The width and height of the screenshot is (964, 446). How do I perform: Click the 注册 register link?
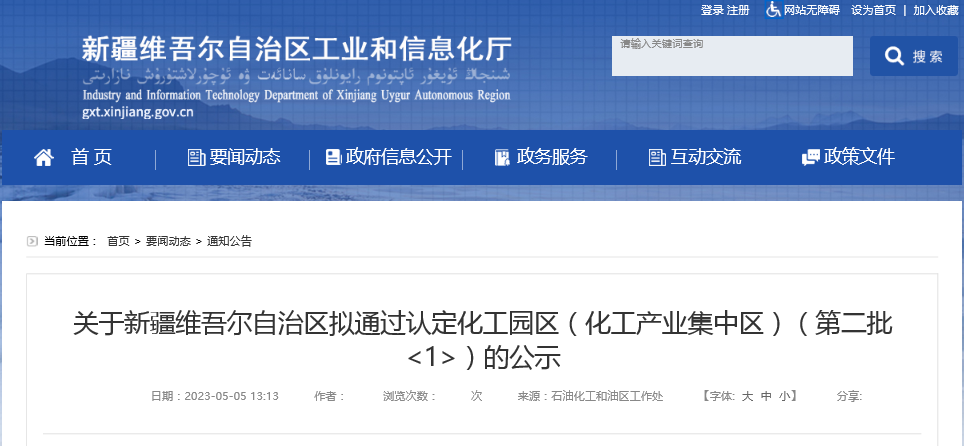pyautogui.click(x=738, y=10)
